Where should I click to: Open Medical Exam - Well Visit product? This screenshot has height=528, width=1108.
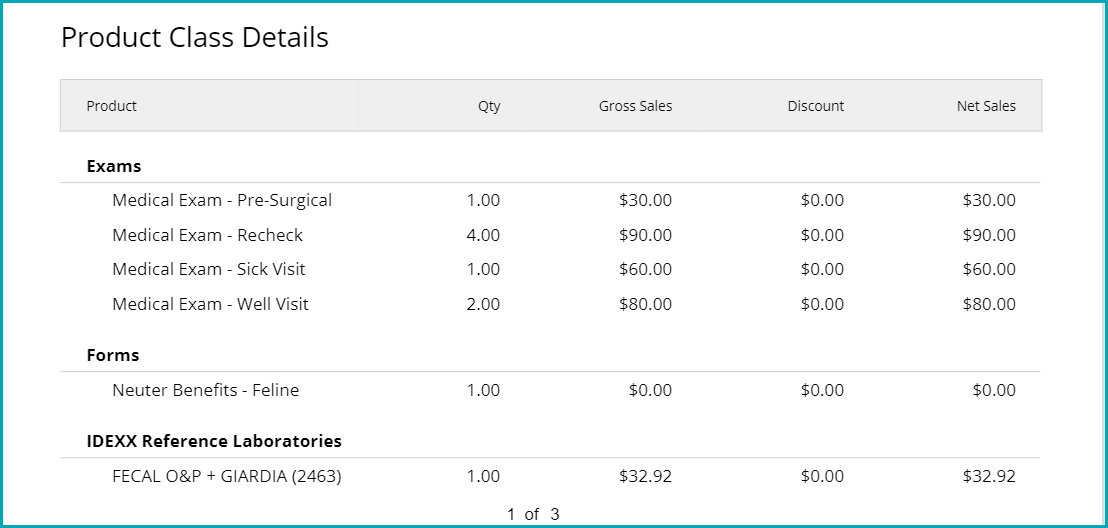[x=210, y=304]
